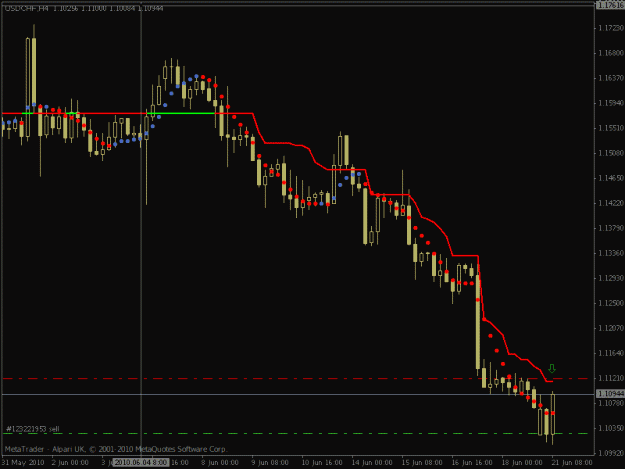
Task: Click the 1.10780 price axis label
Action: click(611, 403)
